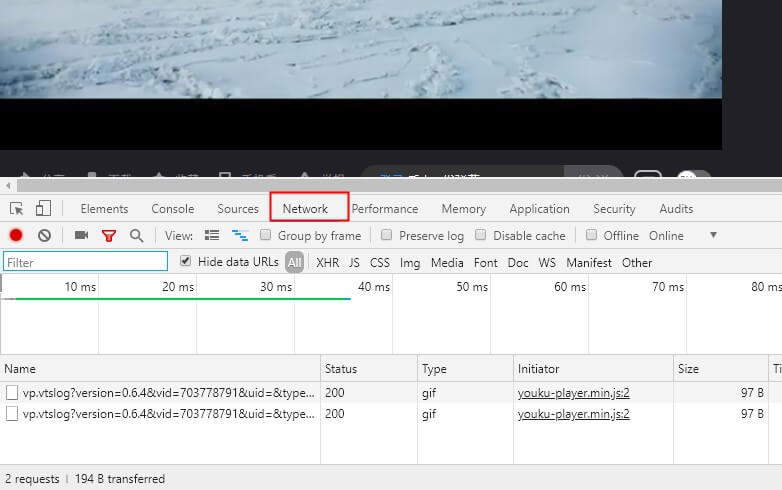Screen dimensions: 782x490
Task: Filter requests by Doc
Action: click(518, 263)
